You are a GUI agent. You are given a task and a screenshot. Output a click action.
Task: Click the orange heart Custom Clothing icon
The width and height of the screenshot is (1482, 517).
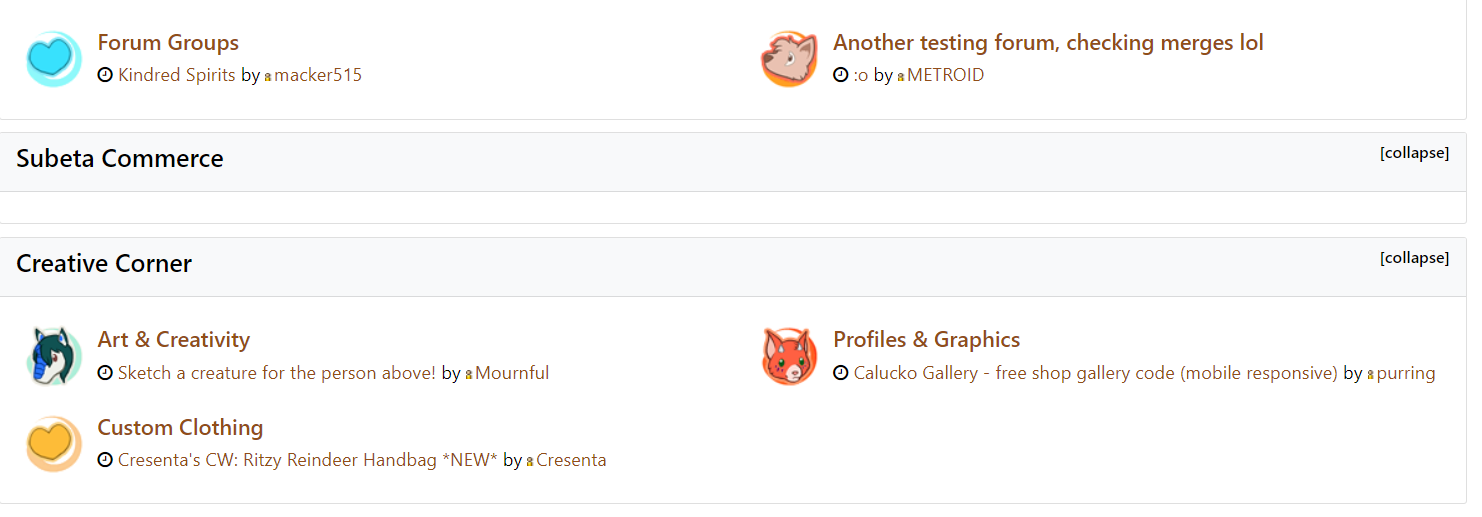tap(53, 443)
